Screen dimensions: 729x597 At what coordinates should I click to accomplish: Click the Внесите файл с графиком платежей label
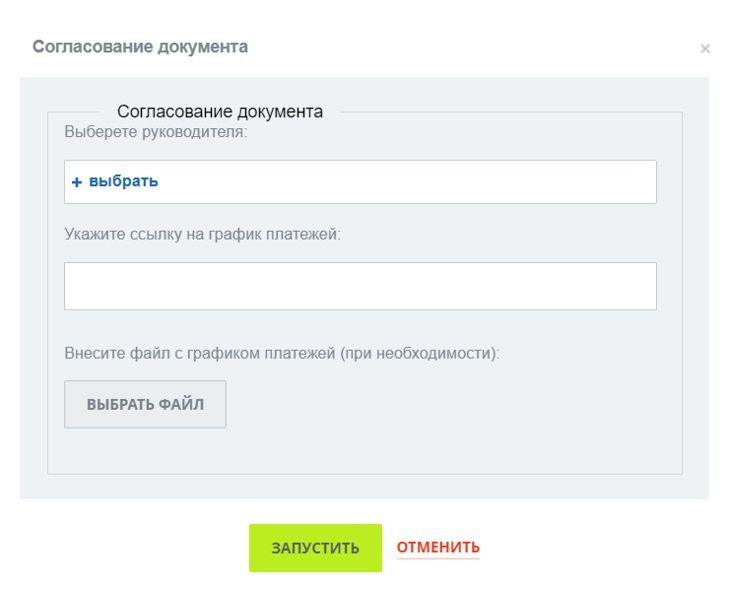tap(281, 354)
